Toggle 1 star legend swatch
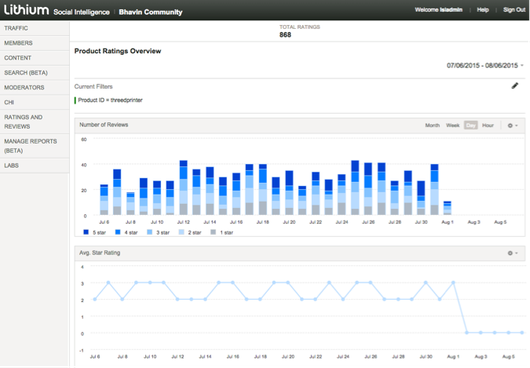 (x=213, y=232)
